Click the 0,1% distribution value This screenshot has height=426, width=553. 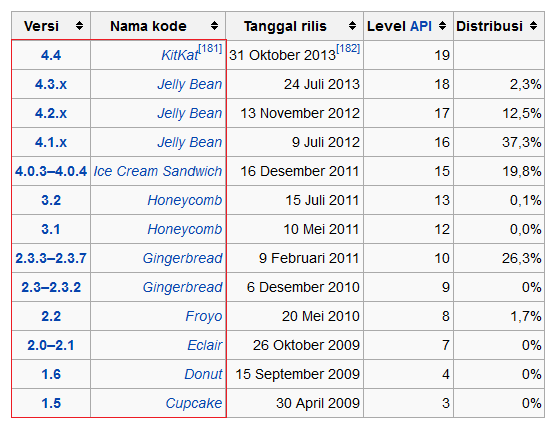coord(525,200)
